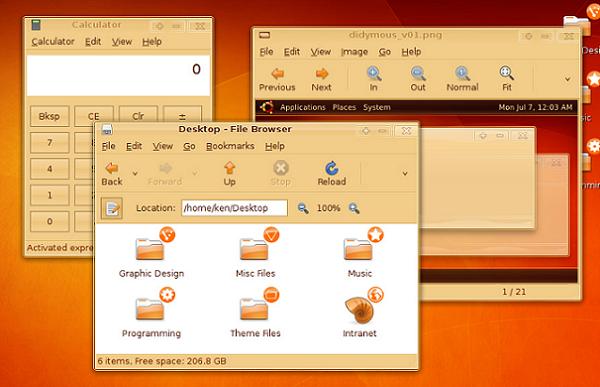Expand image viewer toolbar overflow chevron
Screen dimensions: 600x387
tap(568, 79)
